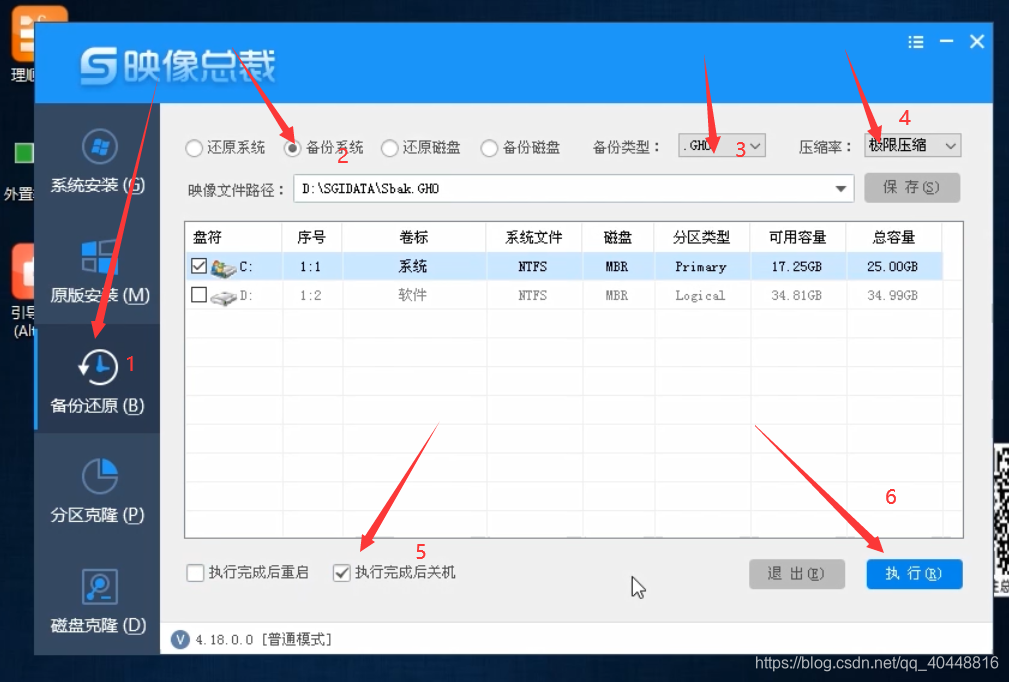
Task: Click the 退出 (Exit) button
Action: 796,574
